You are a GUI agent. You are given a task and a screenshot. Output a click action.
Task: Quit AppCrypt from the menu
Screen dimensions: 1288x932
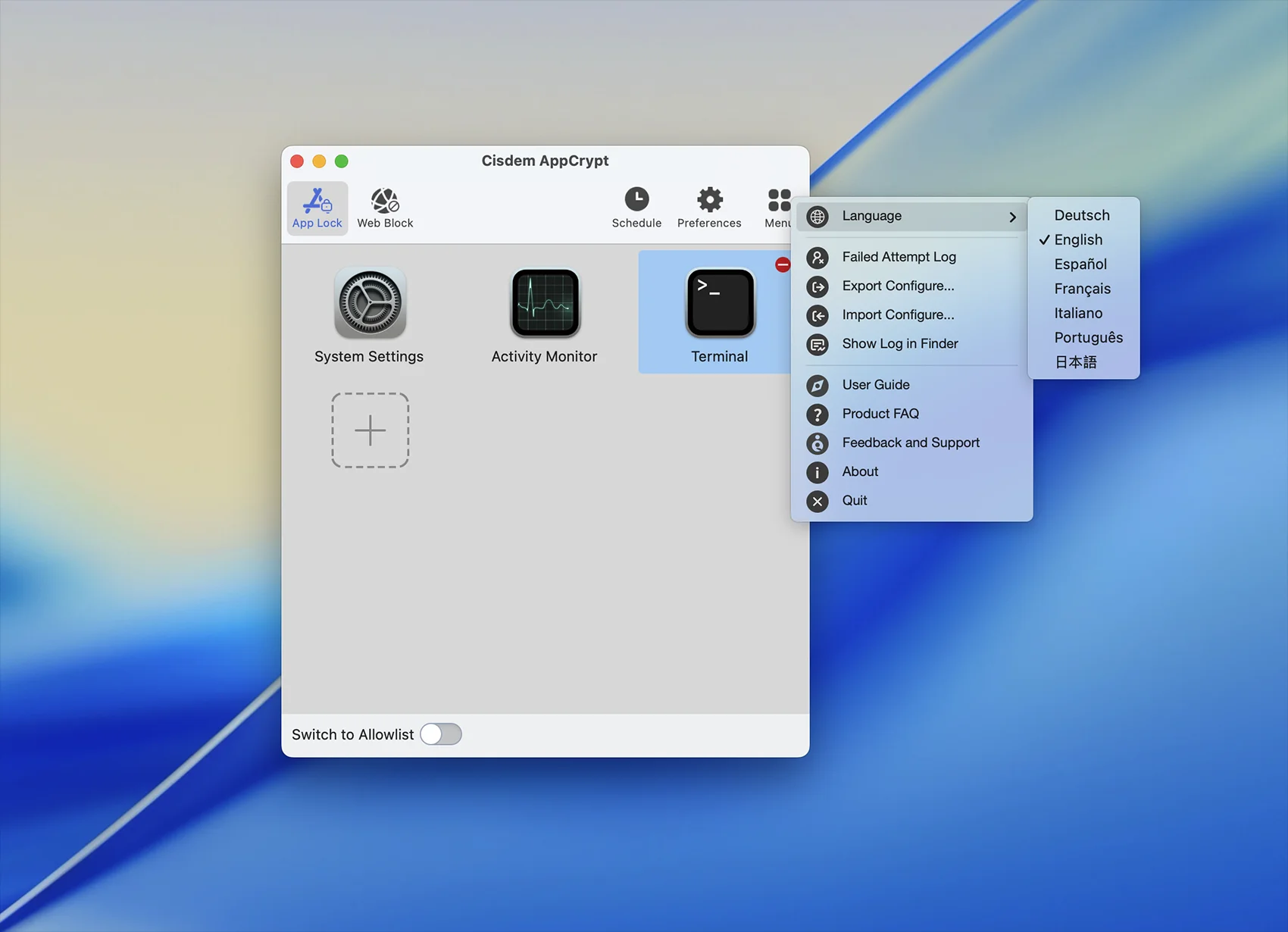tap(912, 500)
